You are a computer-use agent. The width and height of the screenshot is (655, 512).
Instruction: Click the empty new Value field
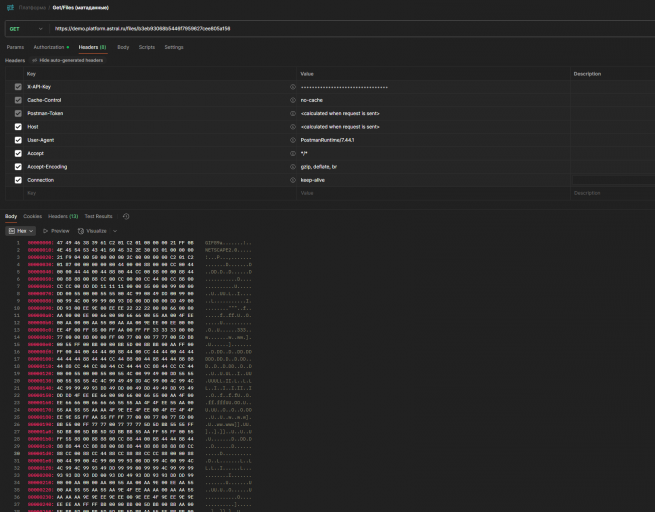point(434,193)
